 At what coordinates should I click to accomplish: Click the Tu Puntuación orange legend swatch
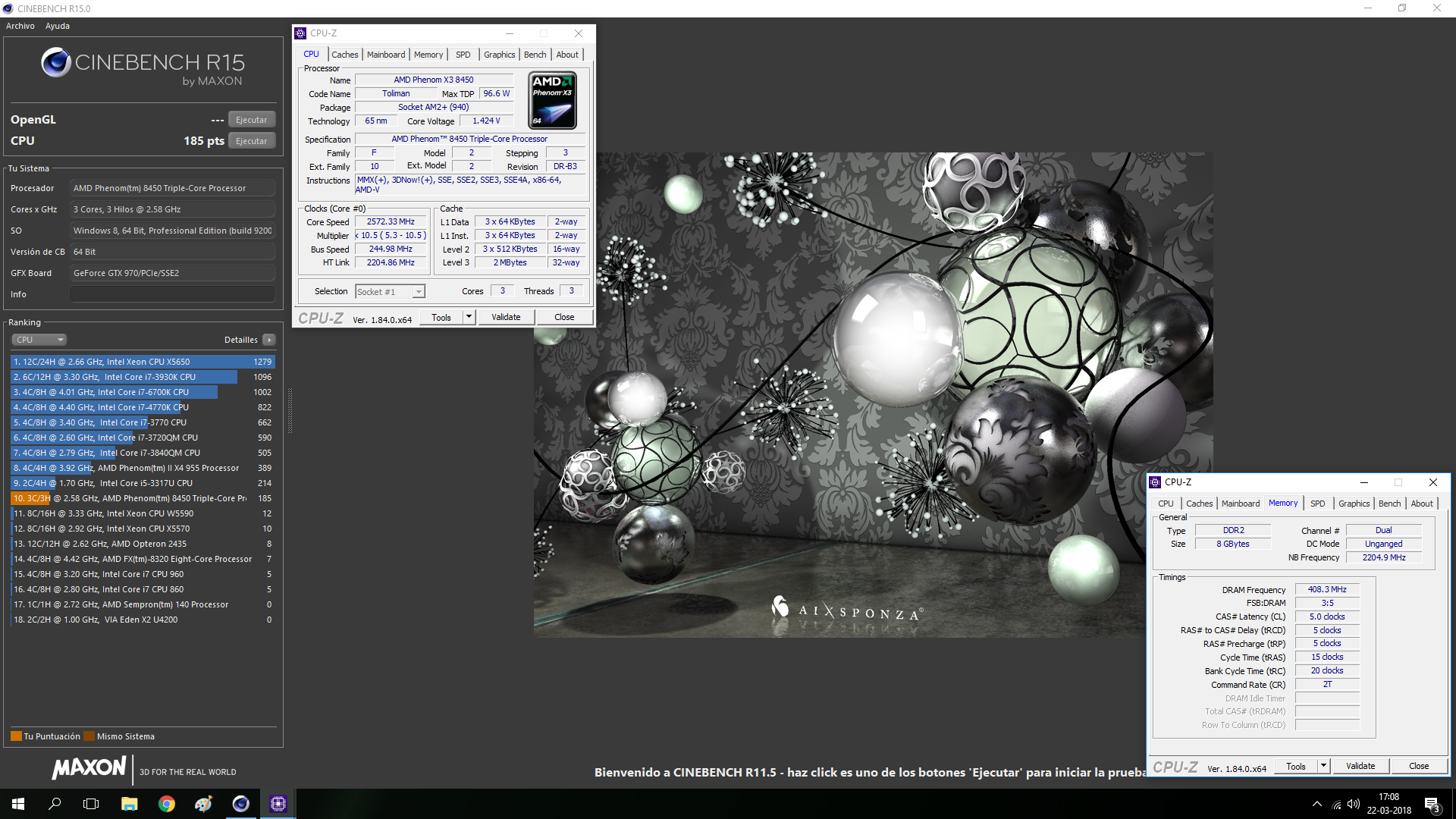[16, 736]
